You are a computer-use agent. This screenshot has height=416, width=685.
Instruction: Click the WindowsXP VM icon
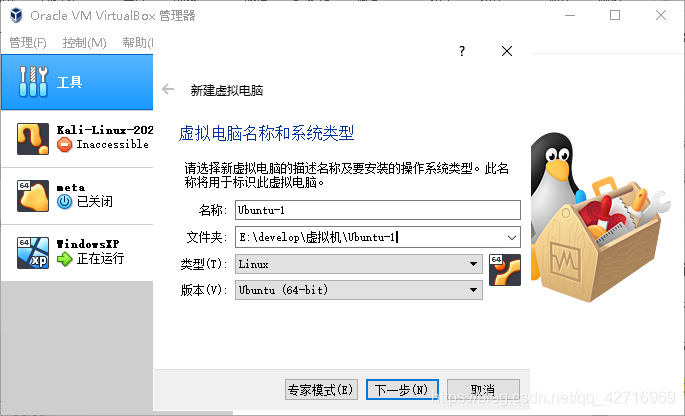pyautogui.click(x=33, y=253)
